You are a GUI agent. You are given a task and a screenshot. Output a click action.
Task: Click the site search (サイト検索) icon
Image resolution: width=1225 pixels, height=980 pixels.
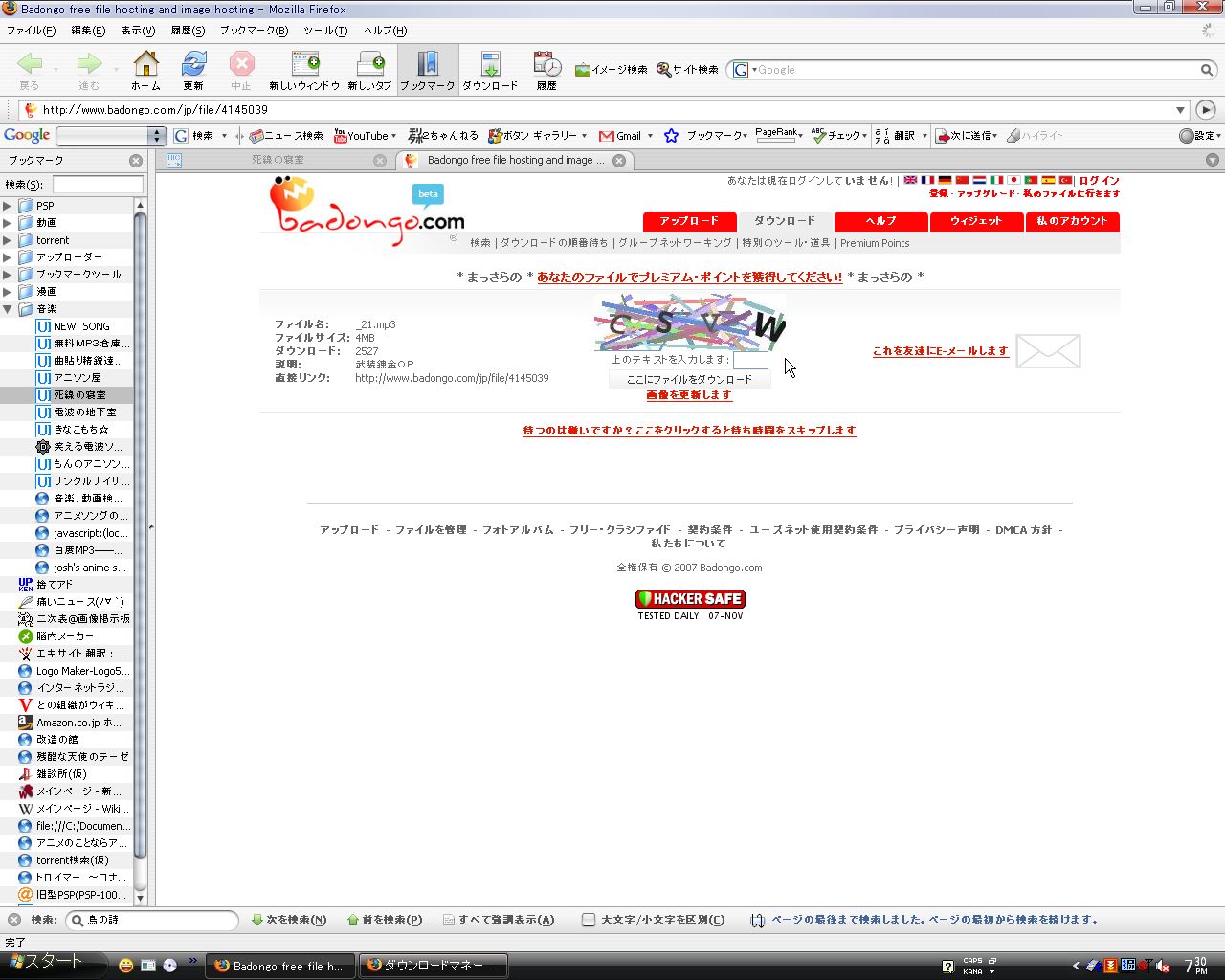click(687, 70)
